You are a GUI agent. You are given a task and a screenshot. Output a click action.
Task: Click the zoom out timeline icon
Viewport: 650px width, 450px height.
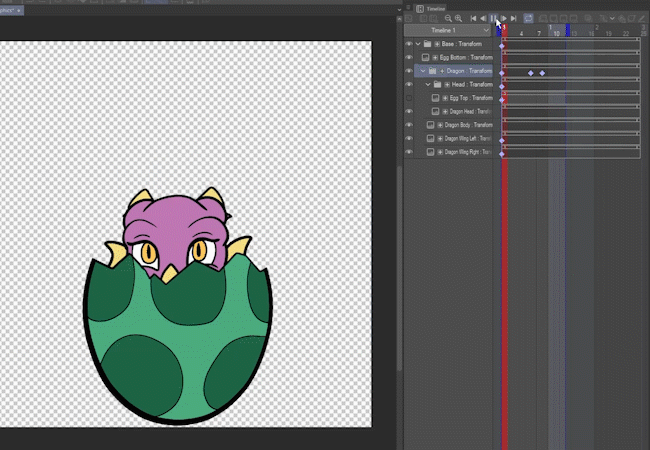click(446, 18)
